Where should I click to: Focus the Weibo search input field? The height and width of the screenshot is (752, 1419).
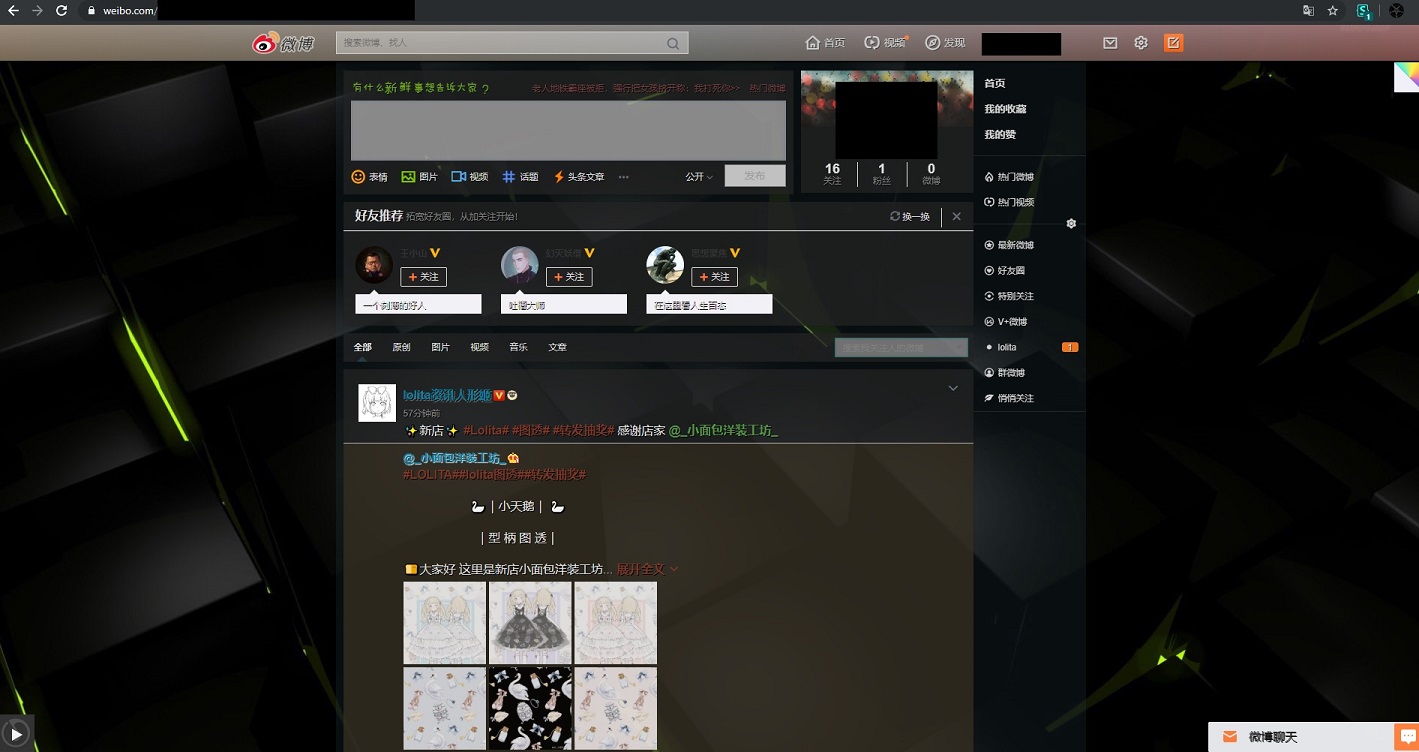(x=502, y=43)
